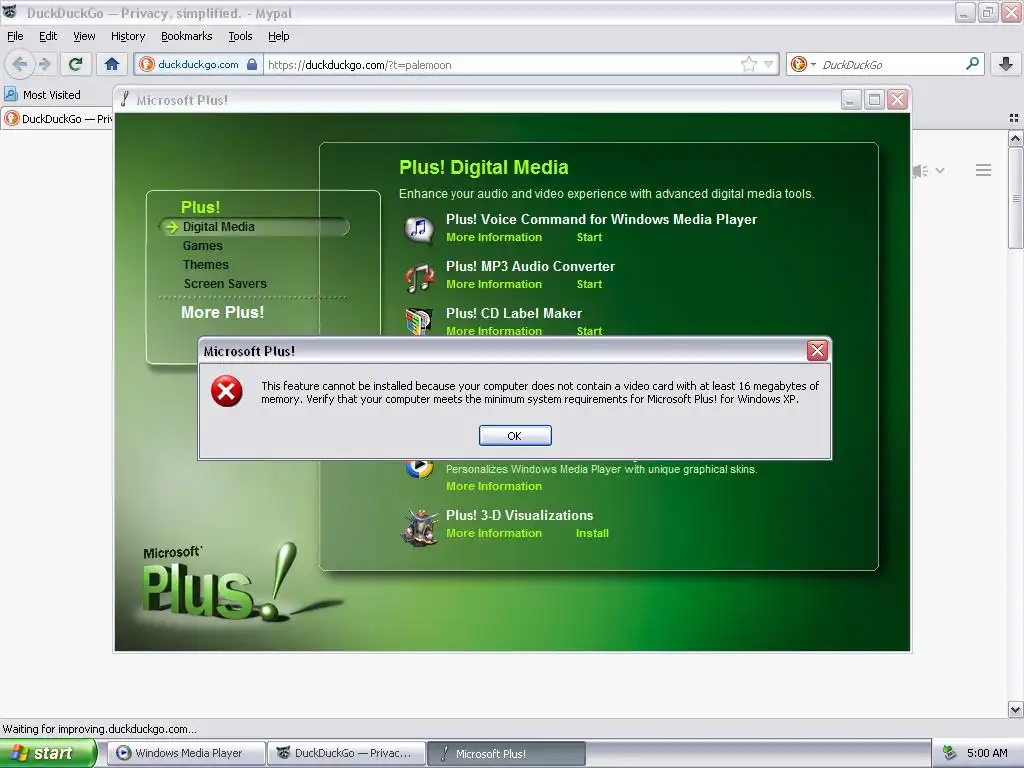
Task: Open the More Plus! section
Action: click(x=223, y=312)
